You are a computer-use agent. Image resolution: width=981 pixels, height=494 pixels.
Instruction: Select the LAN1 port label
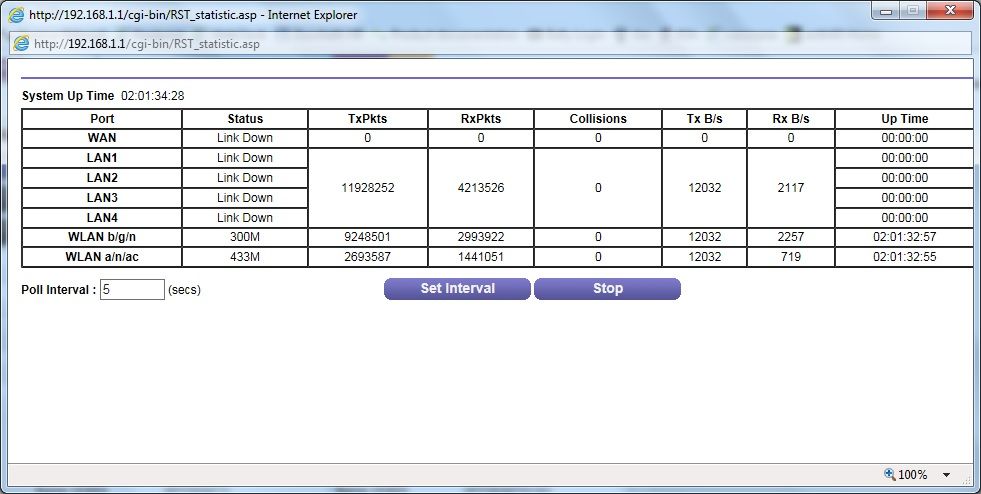(102, 158)
